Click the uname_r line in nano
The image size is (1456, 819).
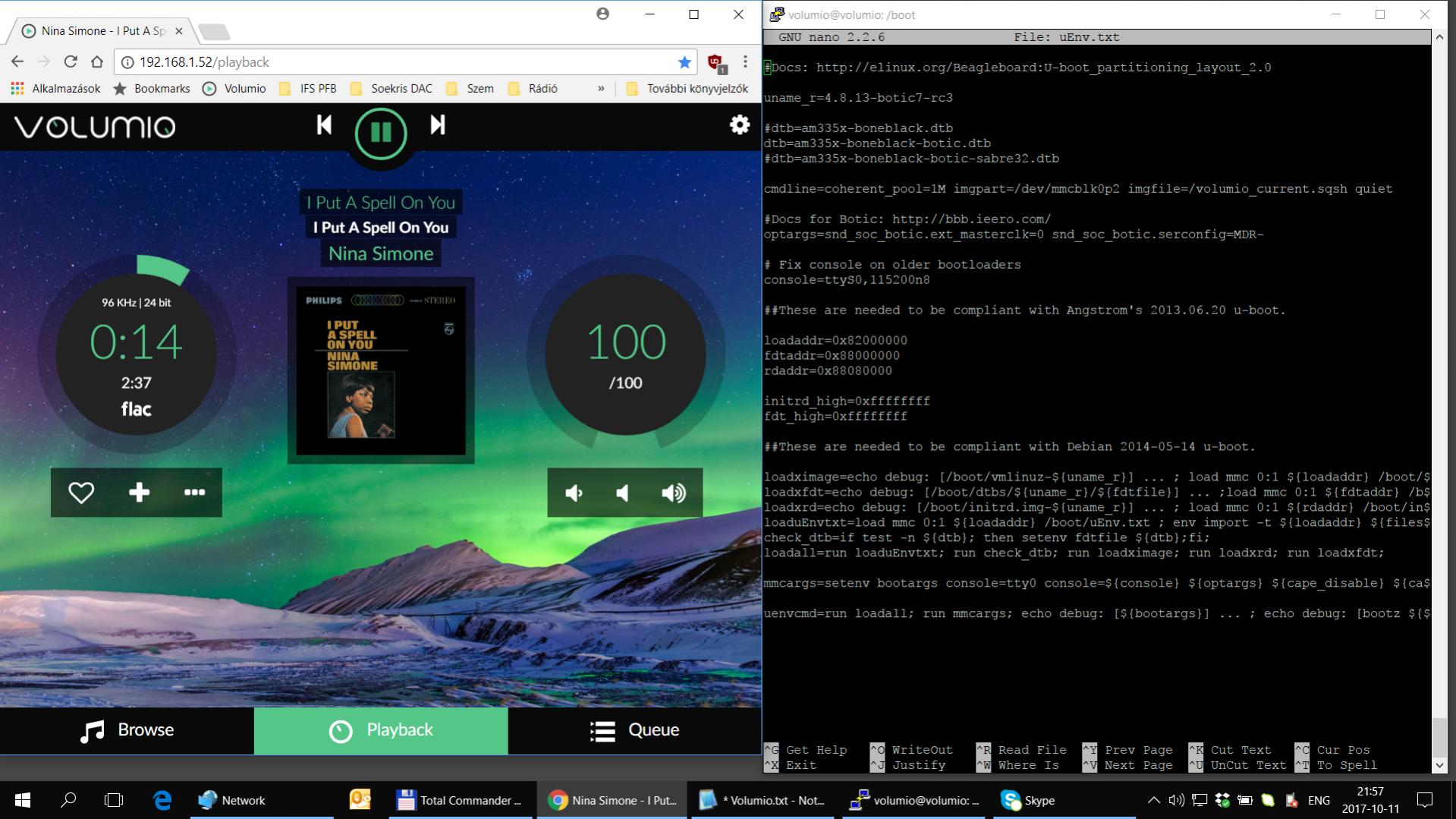tap(858, 98)
